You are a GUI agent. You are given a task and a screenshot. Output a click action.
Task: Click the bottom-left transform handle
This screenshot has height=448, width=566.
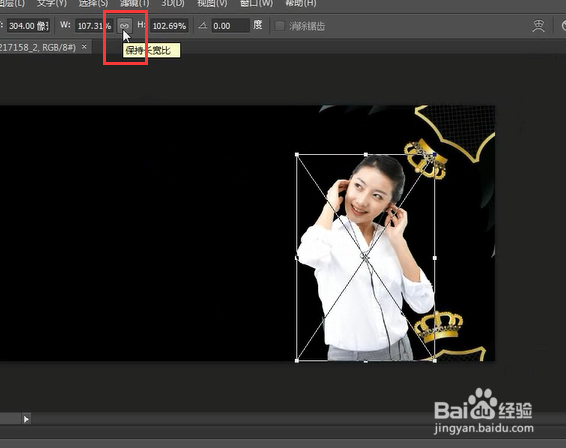point(297,361)
